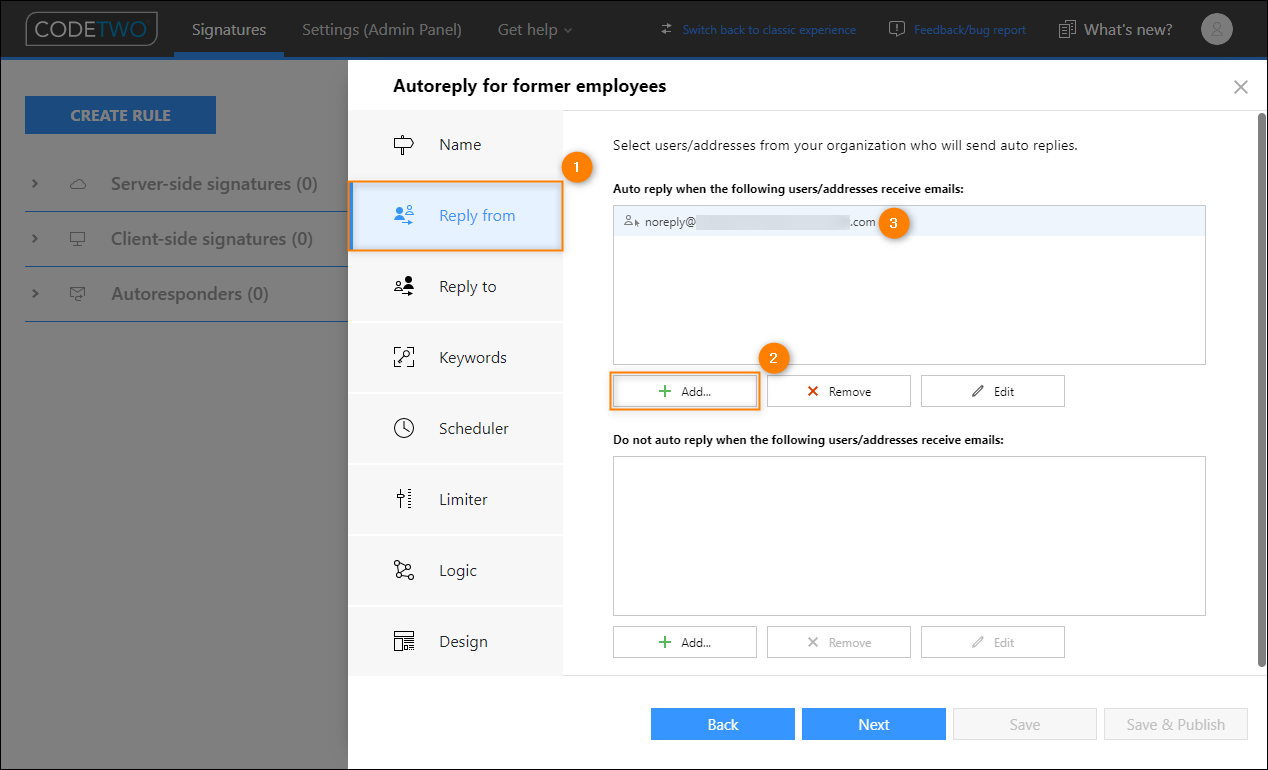
Task: Click the dialog title Autoreply for former employees
Action: point(530,86)
